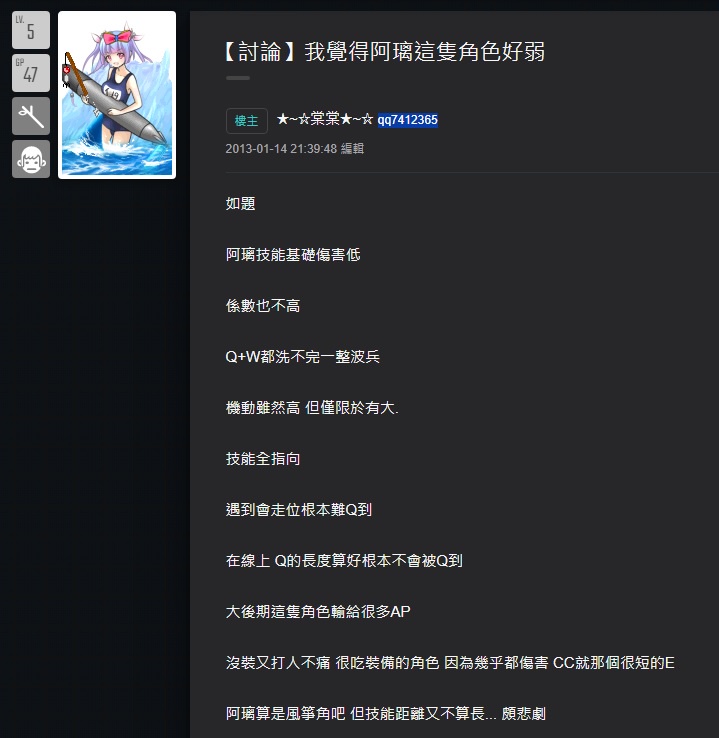719x738 pixels.
Task: Click the 編輯 edit link beside the timestamp
Action: click(352, 149)
